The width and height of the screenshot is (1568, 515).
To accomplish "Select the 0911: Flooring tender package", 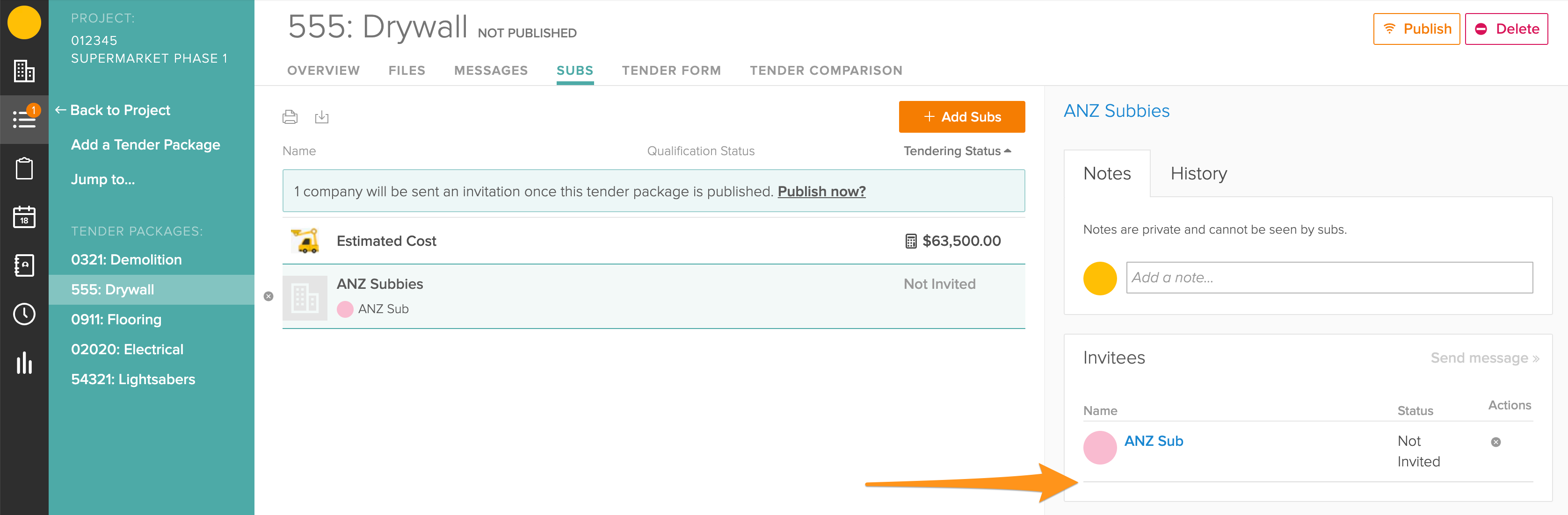I will coord(116,320).
